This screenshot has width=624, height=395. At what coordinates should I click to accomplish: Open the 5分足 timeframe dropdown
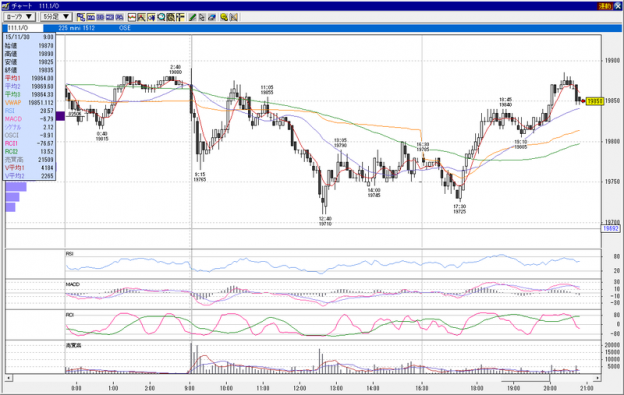pyautogui.click(x=56, y=17)
